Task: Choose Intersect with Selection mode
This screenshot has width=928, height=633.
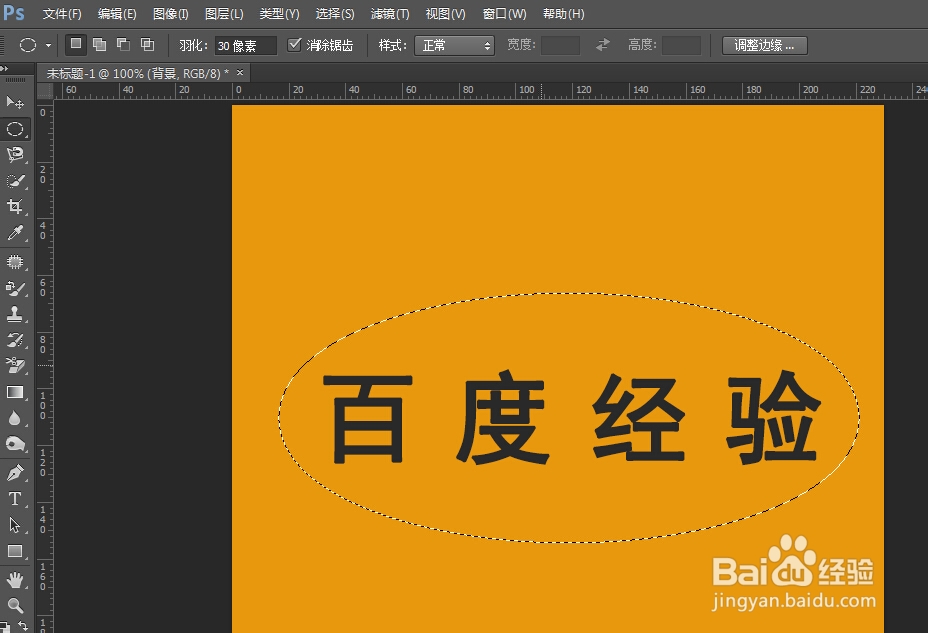Action: pos(147,44)
